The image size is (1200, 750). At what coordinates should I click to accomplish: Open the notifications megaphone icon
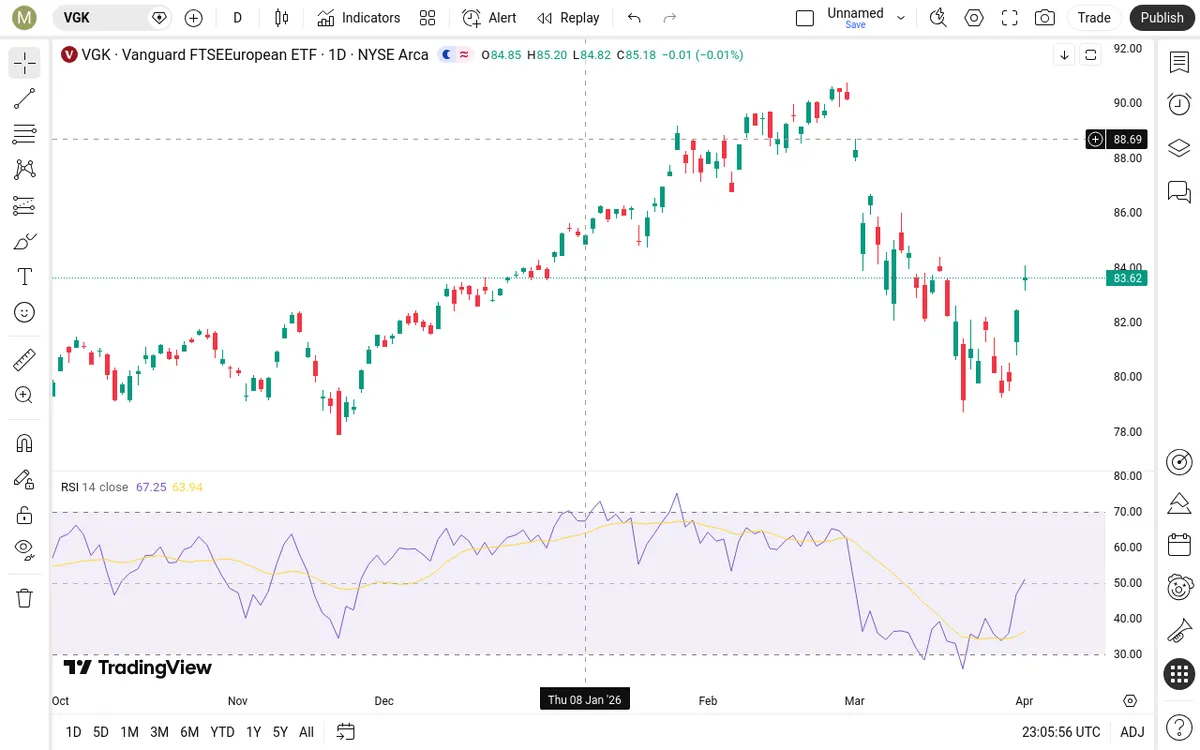click(1179, 631)
